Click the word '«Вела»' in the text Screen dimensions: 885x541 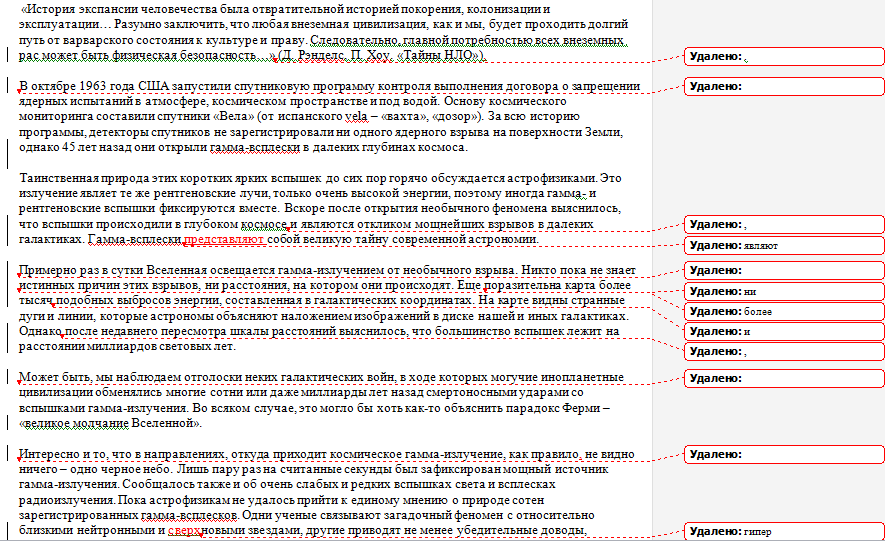pos(233,117)
